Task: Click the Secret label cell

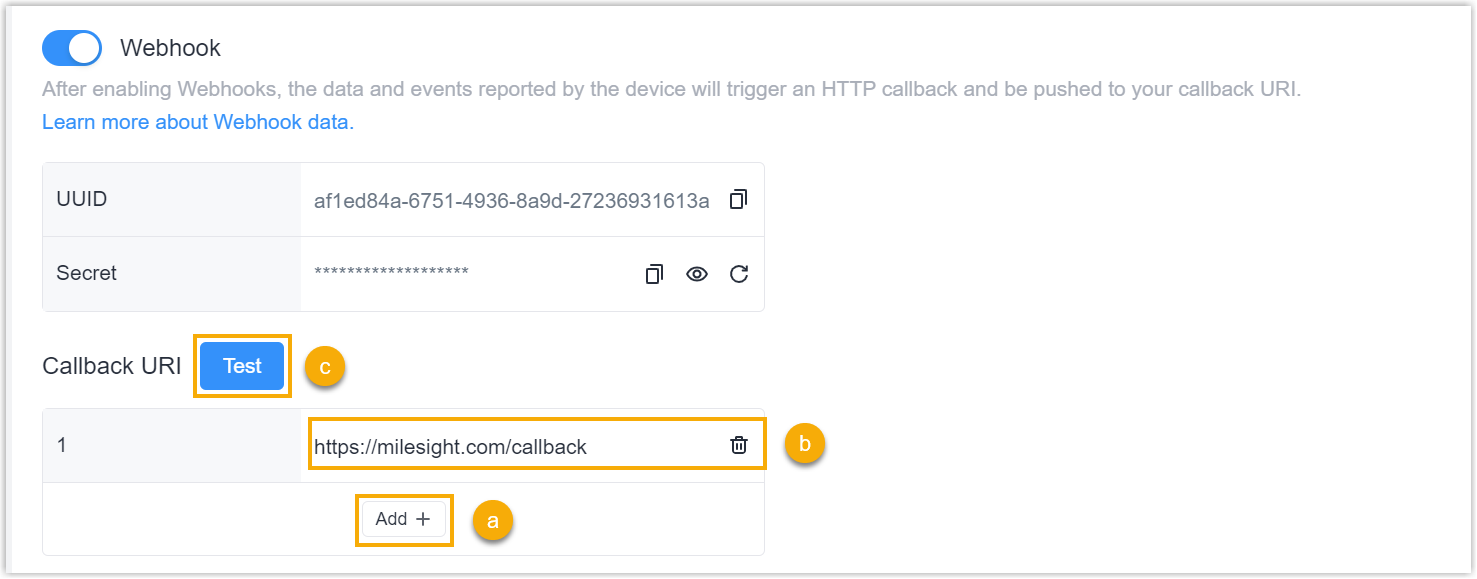Action: [x=87, y=274]
